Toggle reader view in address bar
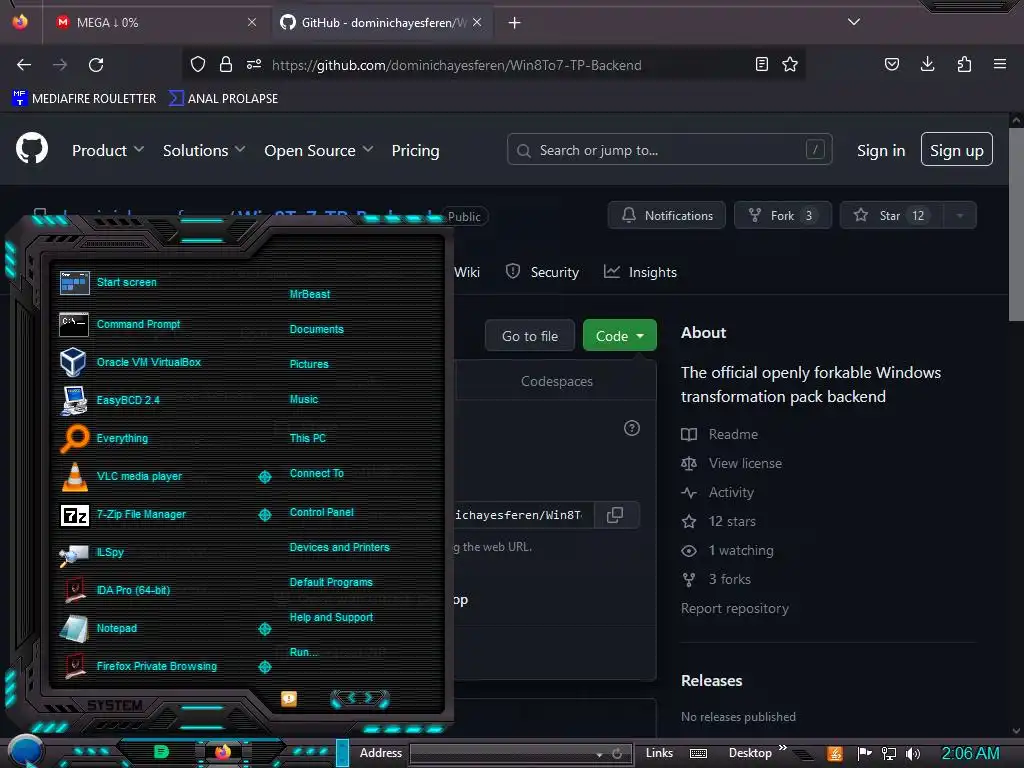 (761, 64)
